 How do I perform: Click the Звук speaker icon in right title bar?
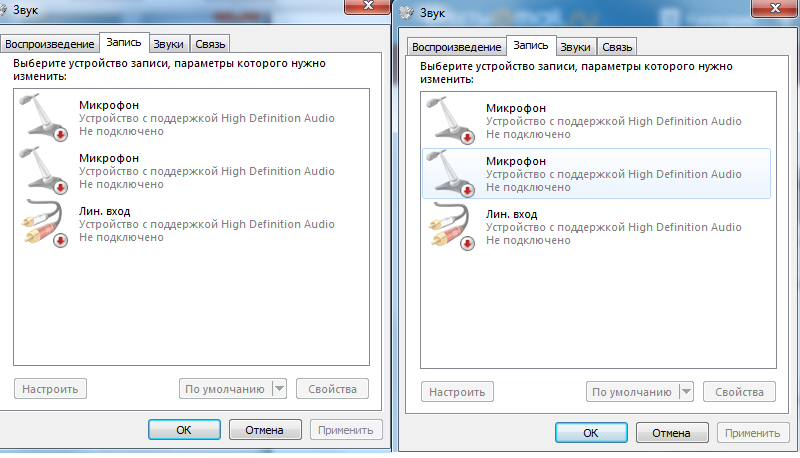click(406, 12)
